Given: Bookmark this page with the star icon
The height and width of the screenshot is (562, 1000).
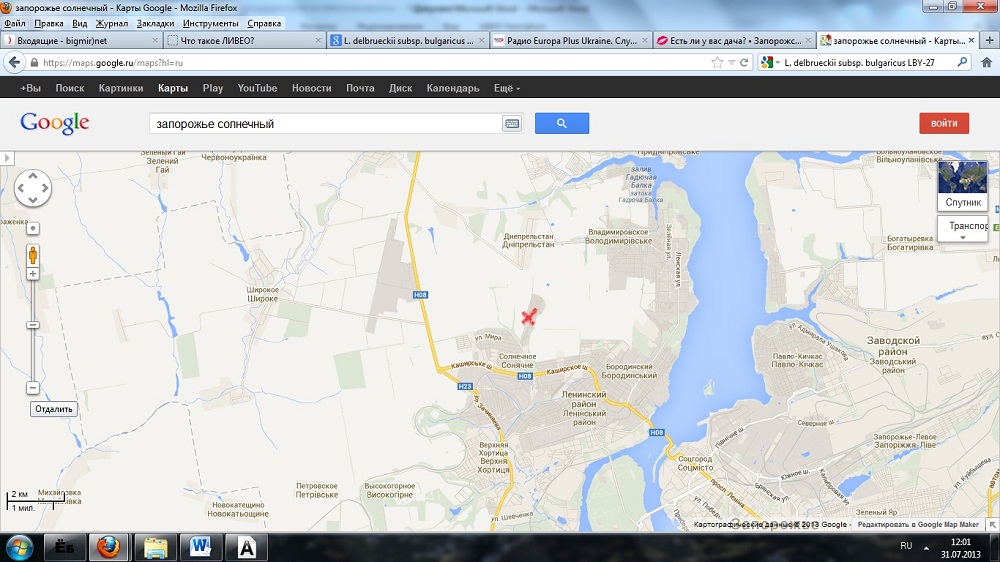Looking at the screenshot, I should pyautogui.click(x=717, y=63).
